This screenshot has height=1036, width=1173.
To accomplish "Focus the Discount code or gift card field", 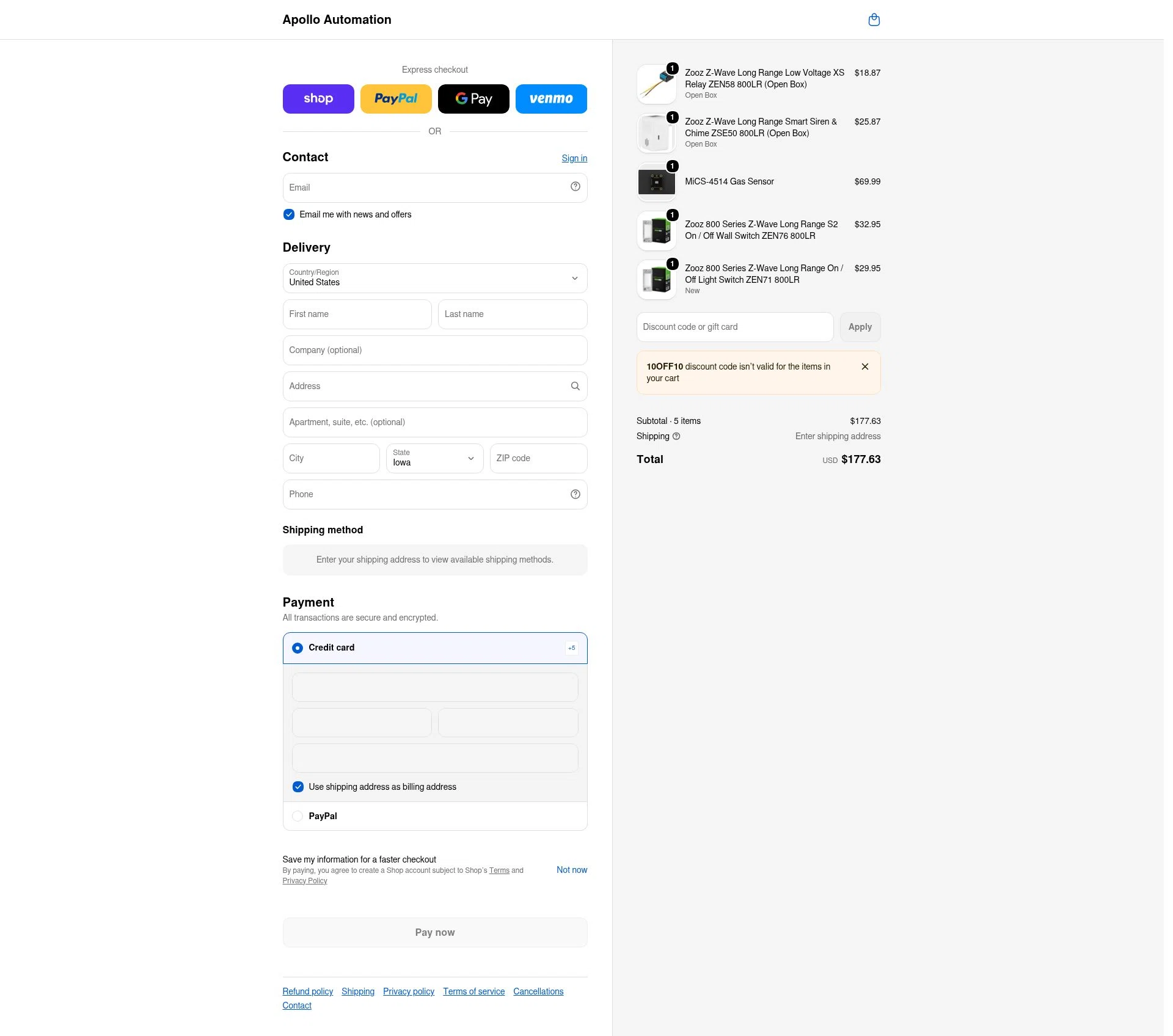I will [x=735, y=327].
